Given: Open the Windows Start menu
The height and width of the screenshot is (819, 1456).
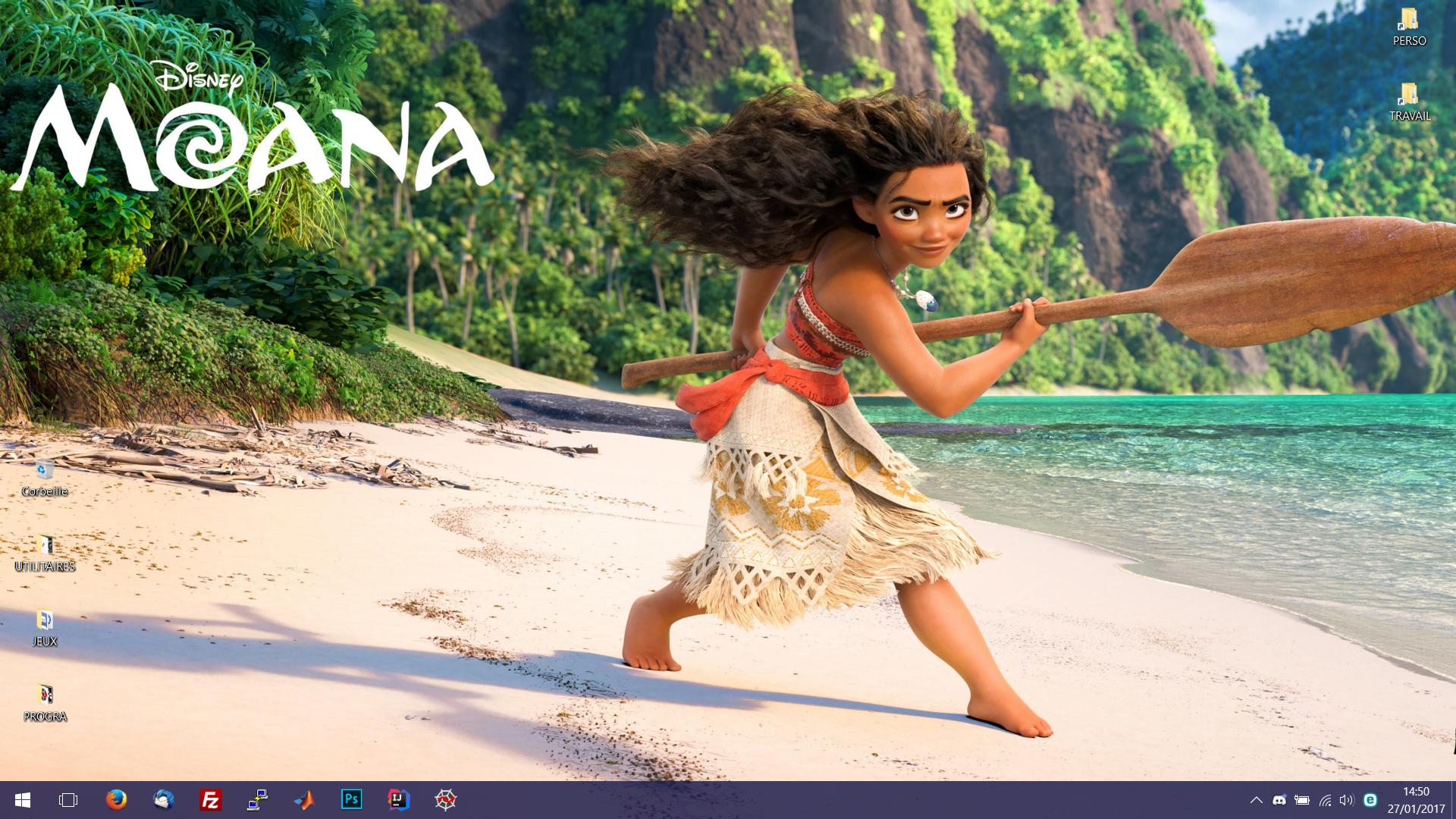Looking at the screenshot, I should point(22,800).
